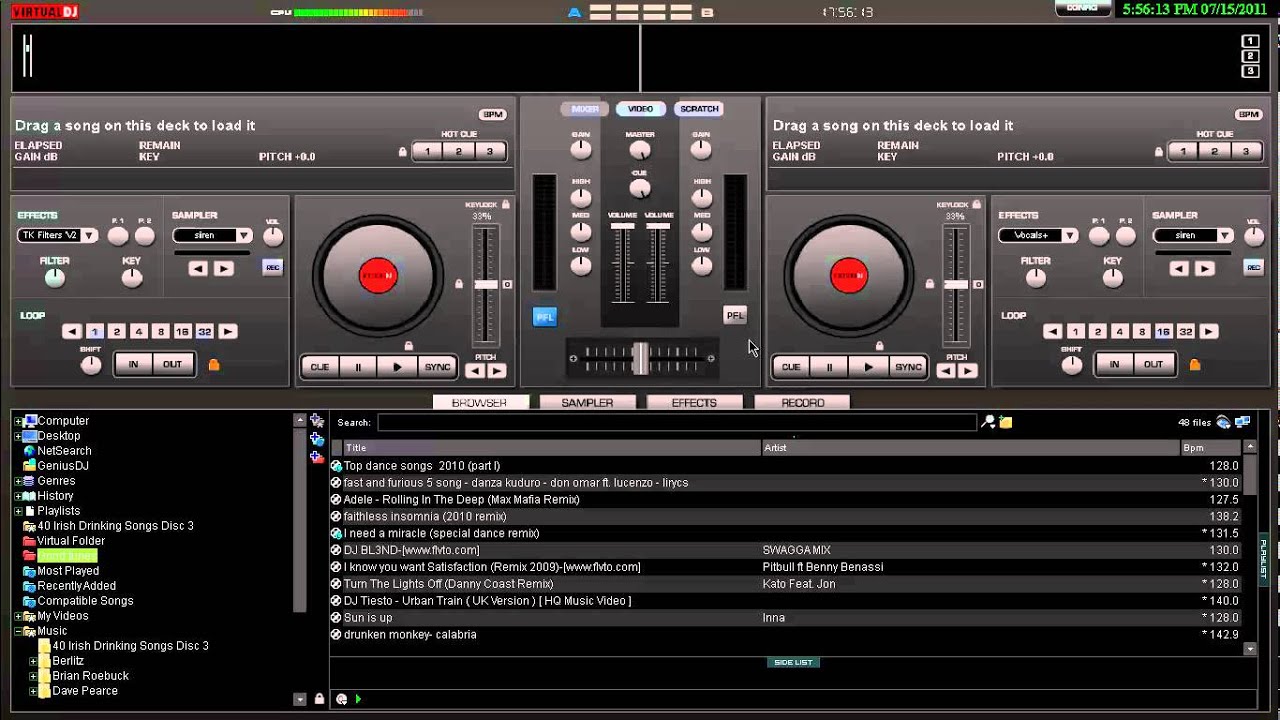Set loop IN on left deck

click(x=133, y=364)
